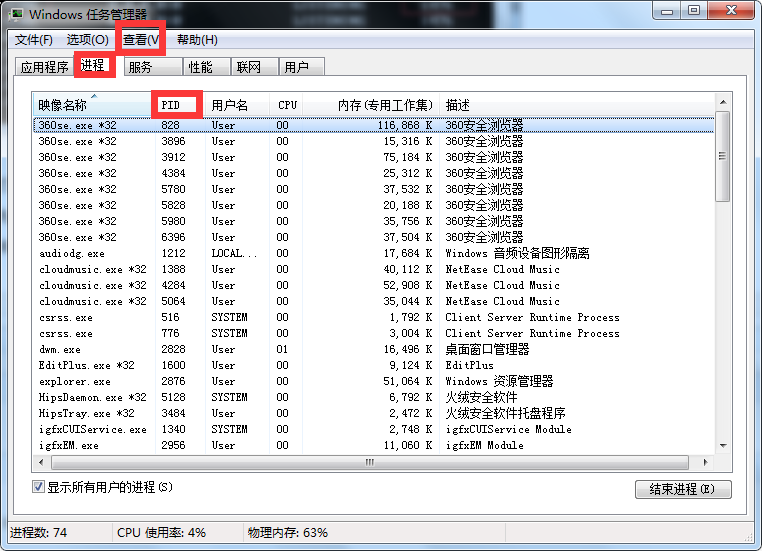Select 360se.exe process with PID 6396
The image size is (762, 551).
374,238
